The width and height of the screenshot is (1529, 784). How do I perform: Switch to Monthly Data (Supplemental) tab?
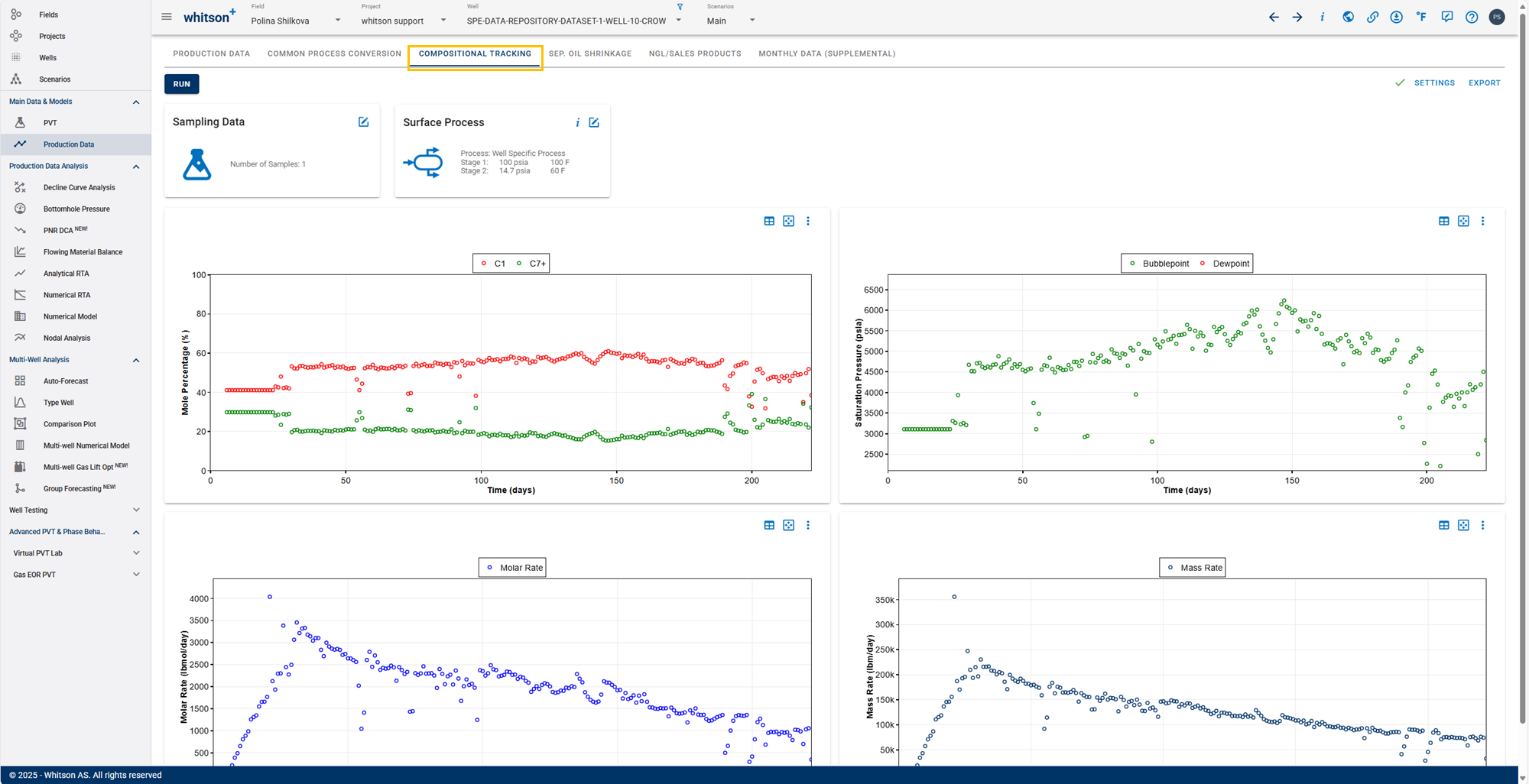(827, 53)
